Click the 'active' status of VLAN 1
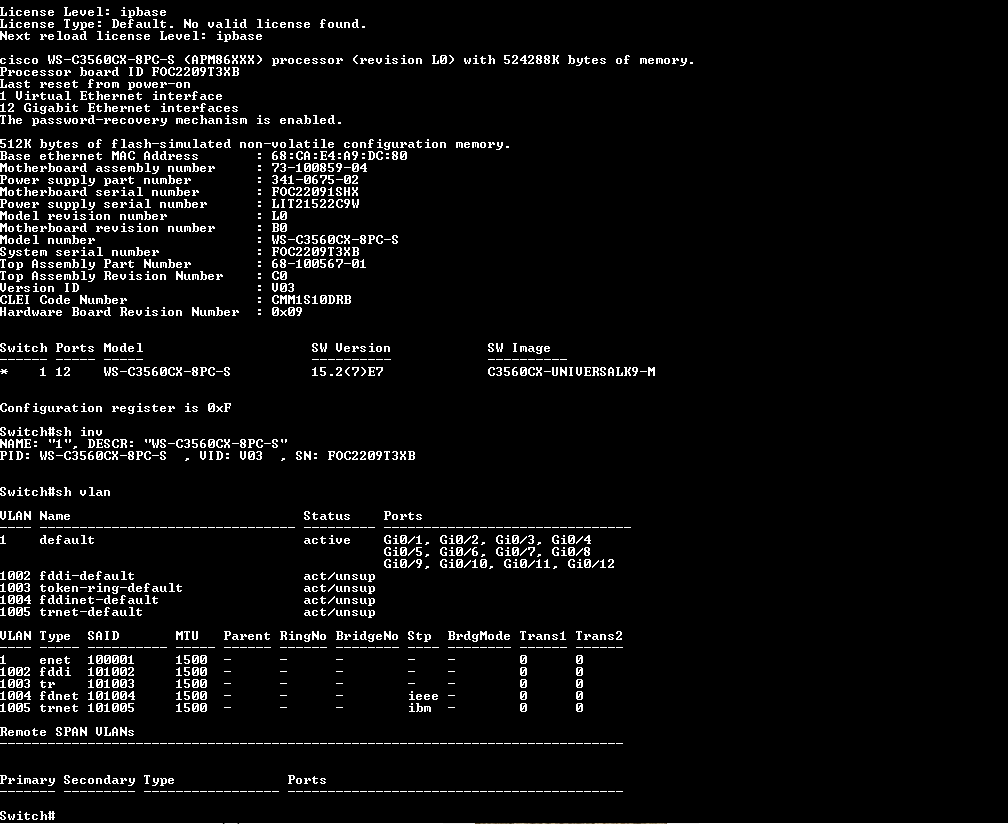Viewport: 1008px width, 824px height. coord(327,541)
